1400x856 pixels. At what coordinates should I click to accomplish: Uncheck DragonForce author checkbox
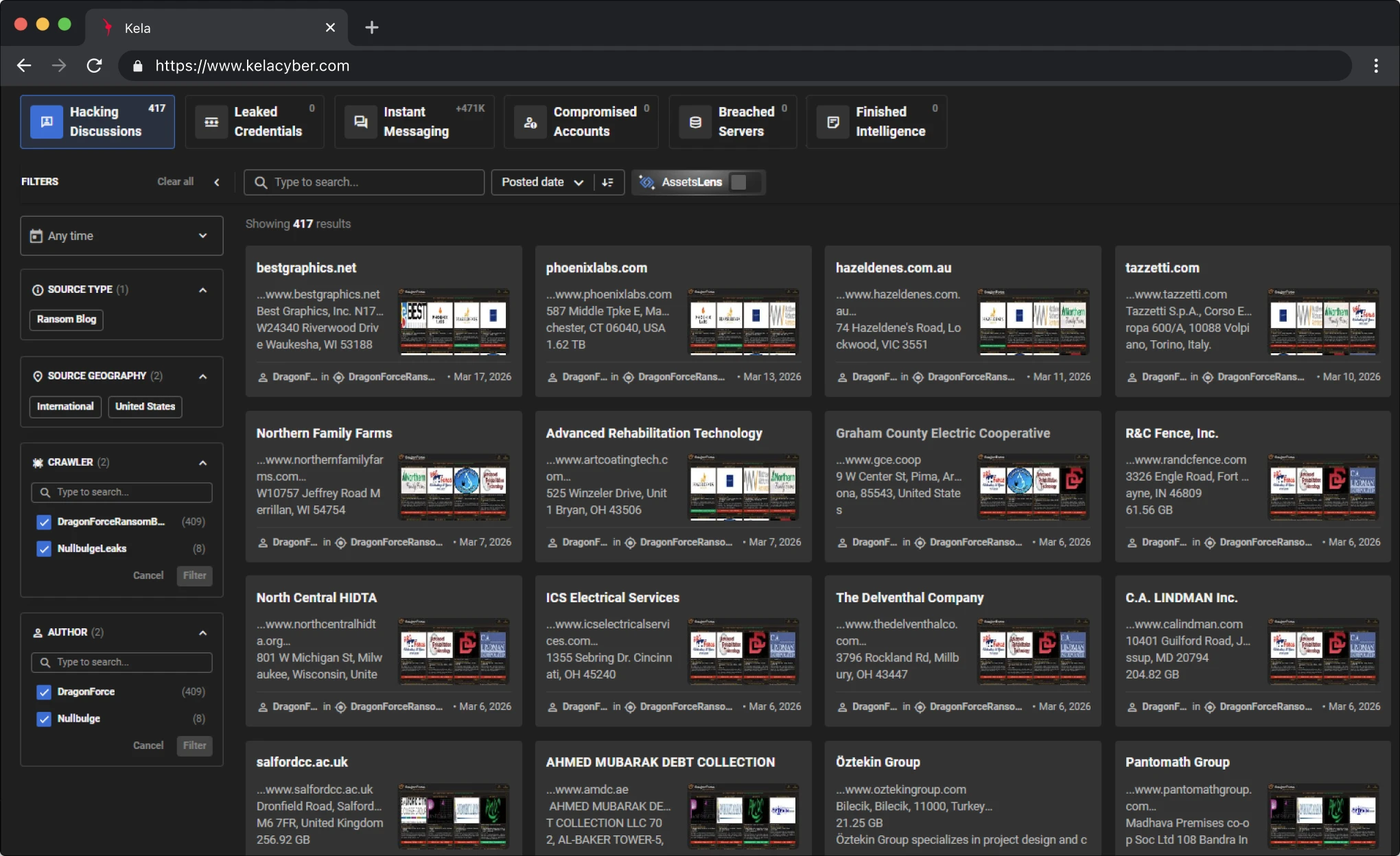pyautogui.click(x=44, y=692)
